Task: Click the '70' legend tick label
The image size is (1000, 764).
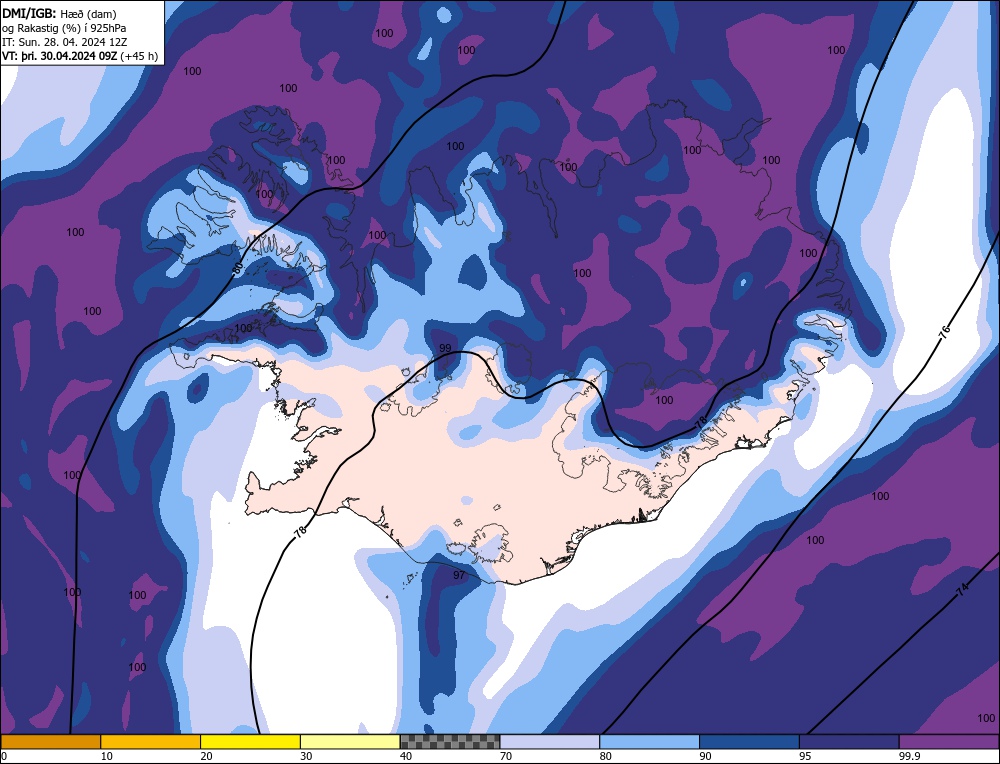Action: coord(506,756)
